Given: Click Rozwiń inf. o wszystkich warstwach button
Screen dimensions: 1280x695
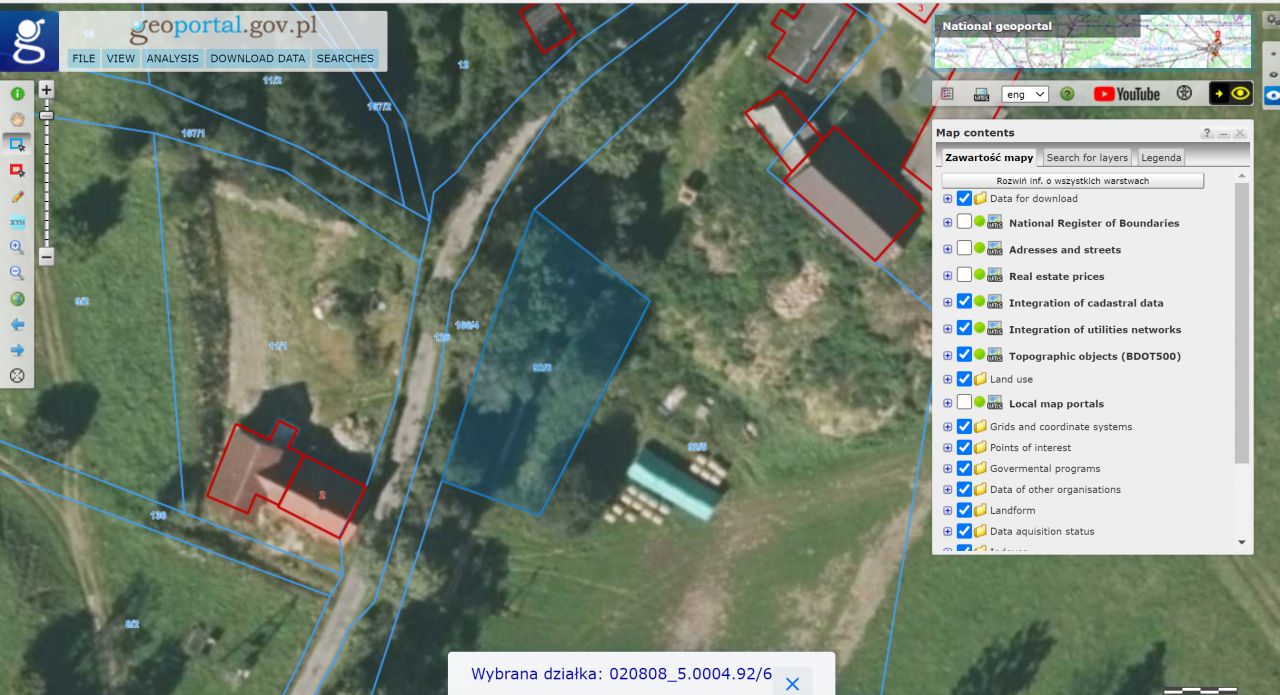Looking at the screenshot, I should click(x=1072, y=181).
